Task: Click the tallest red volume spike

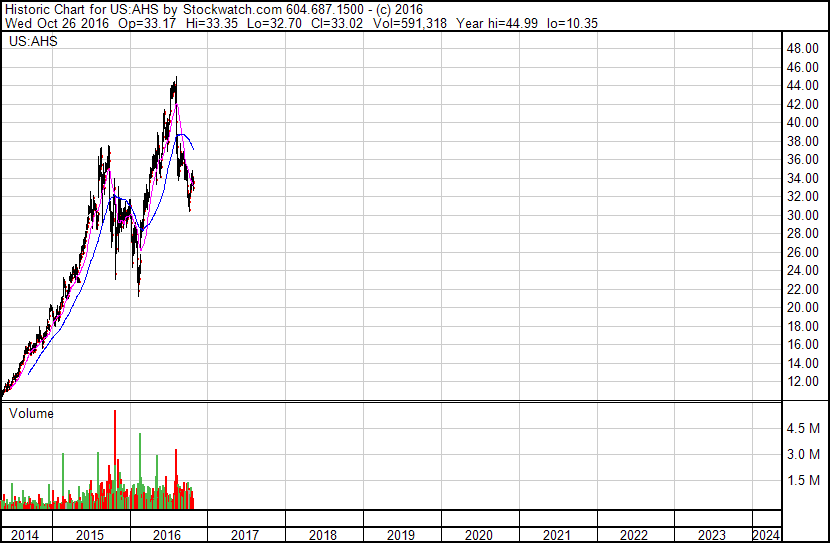Action: pos(115,459)
